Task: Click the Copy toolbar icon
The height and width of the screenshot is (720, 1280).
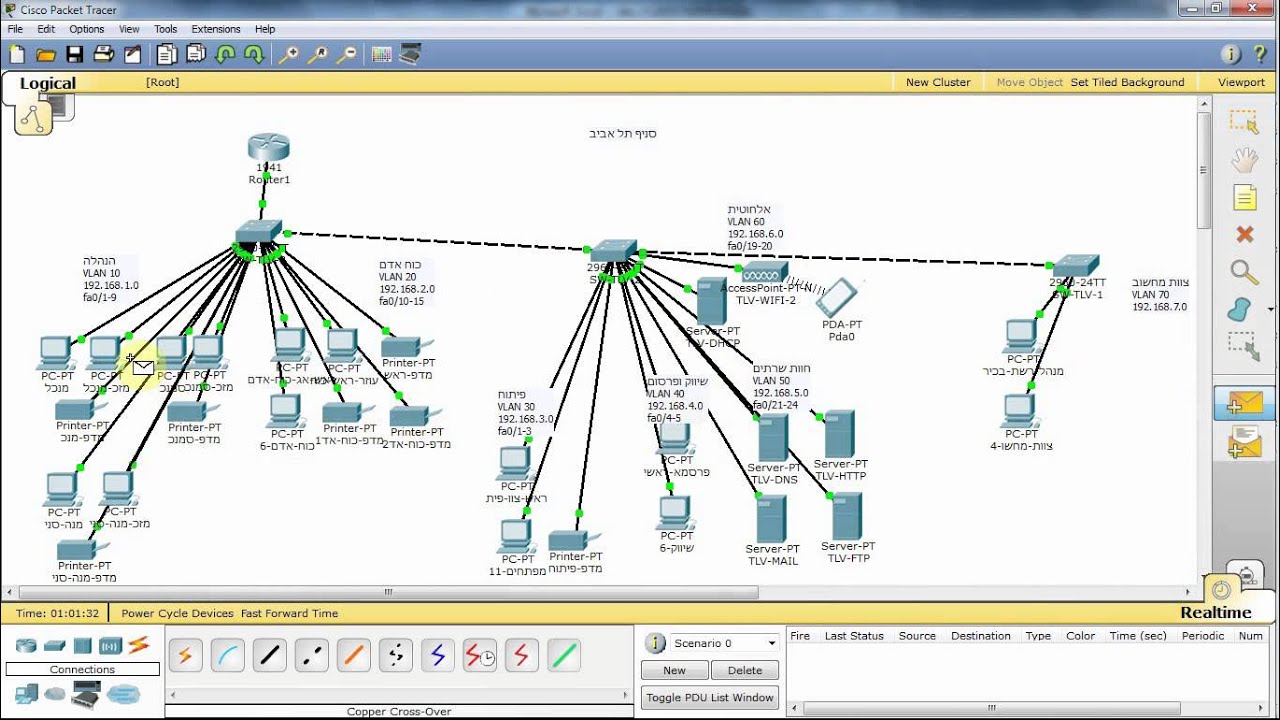Action: coord(166,54)
